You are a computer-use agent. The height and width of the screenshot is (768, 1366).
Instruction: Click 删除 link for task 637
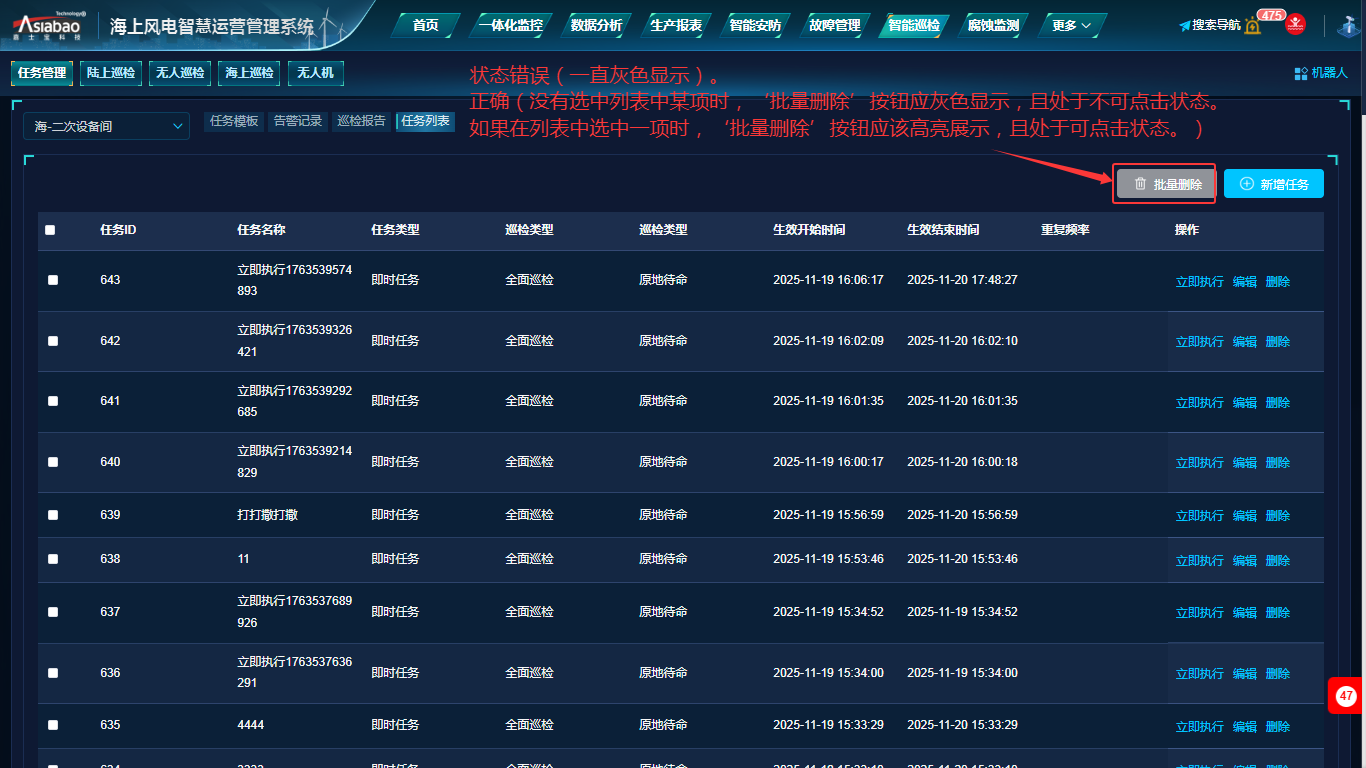tap(1277, 613)
